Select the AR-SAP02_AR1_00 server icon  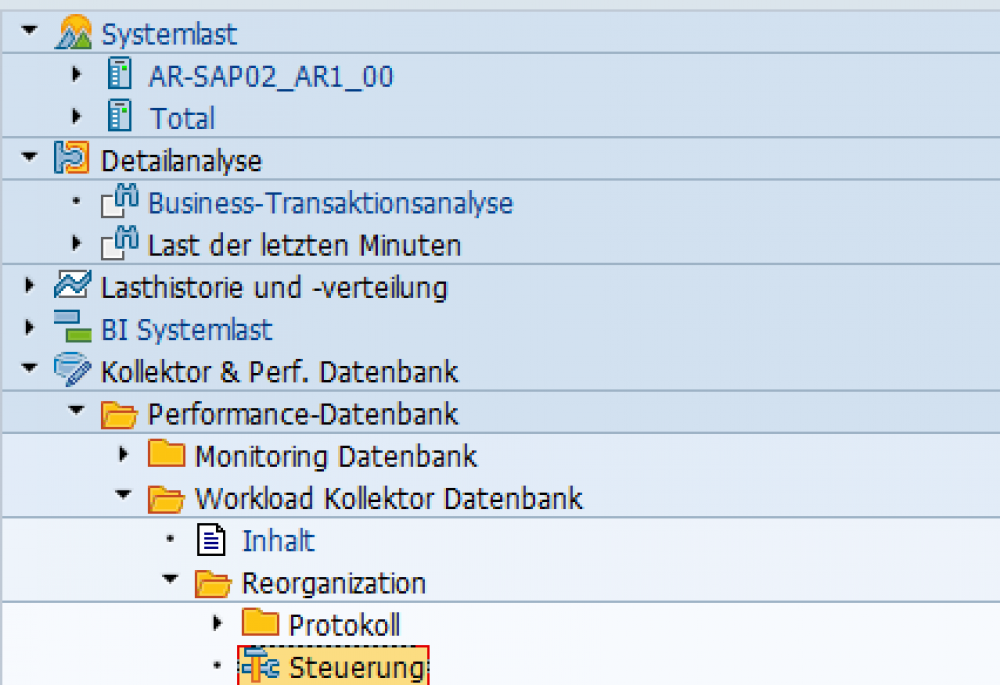pos(119,74)
